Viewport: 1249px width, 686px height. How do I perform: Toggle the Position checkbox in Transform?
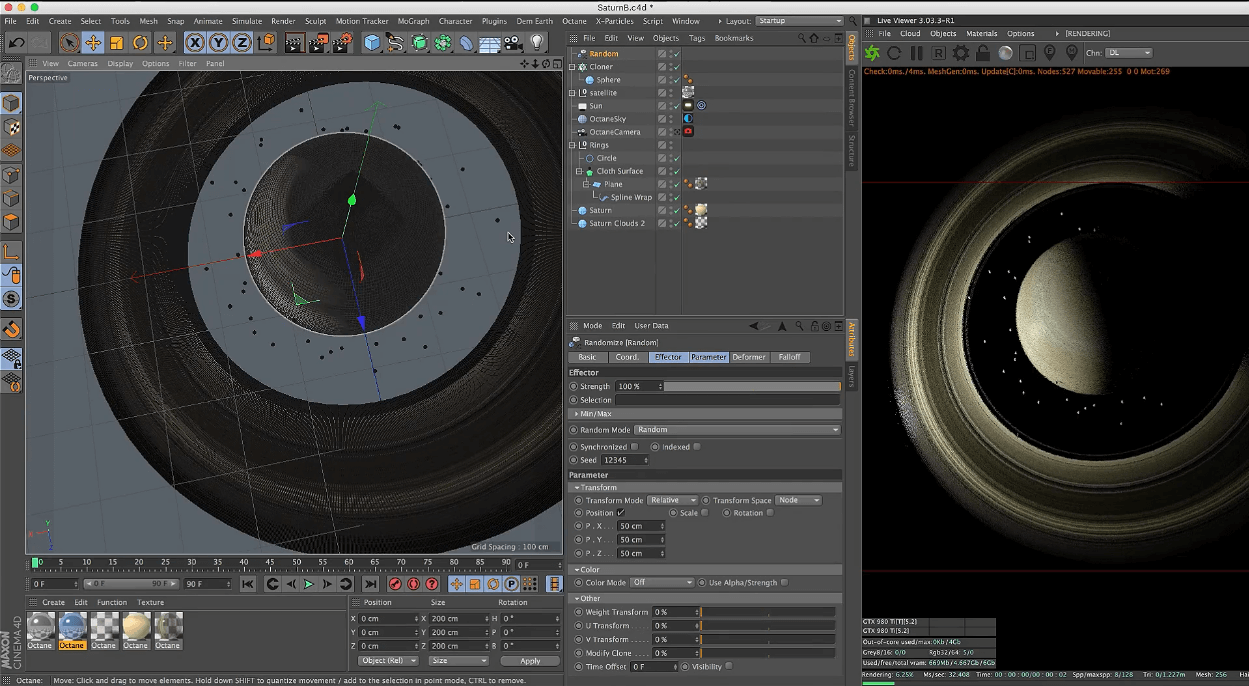coord(621,513)
